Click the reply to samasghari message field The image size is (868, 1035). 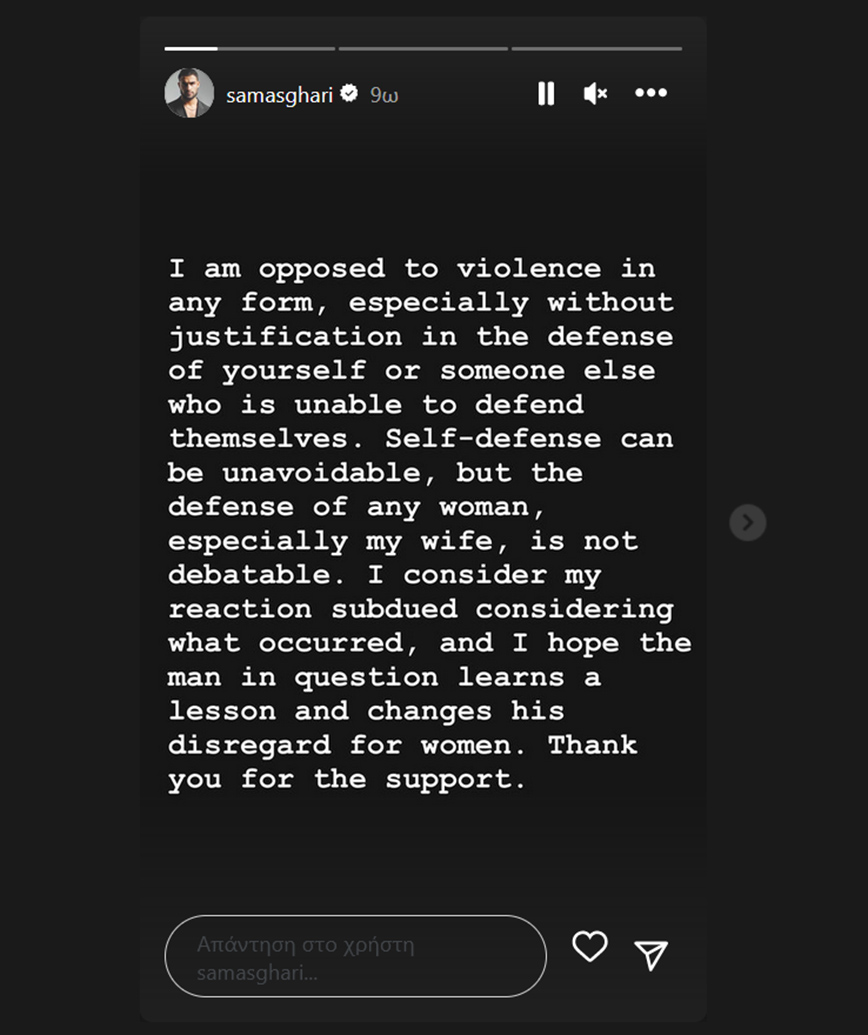click(x=355, y=957)
